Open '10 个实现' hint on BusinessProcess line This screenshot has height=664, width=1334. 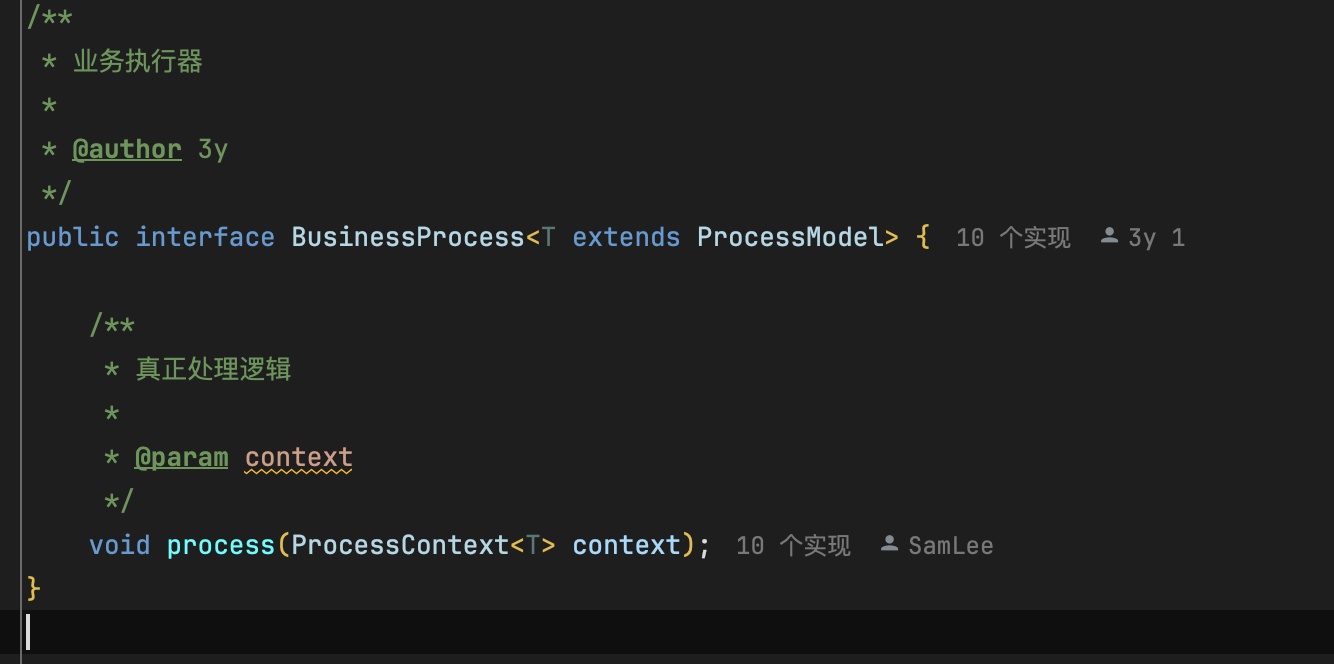coord(1013,238)
